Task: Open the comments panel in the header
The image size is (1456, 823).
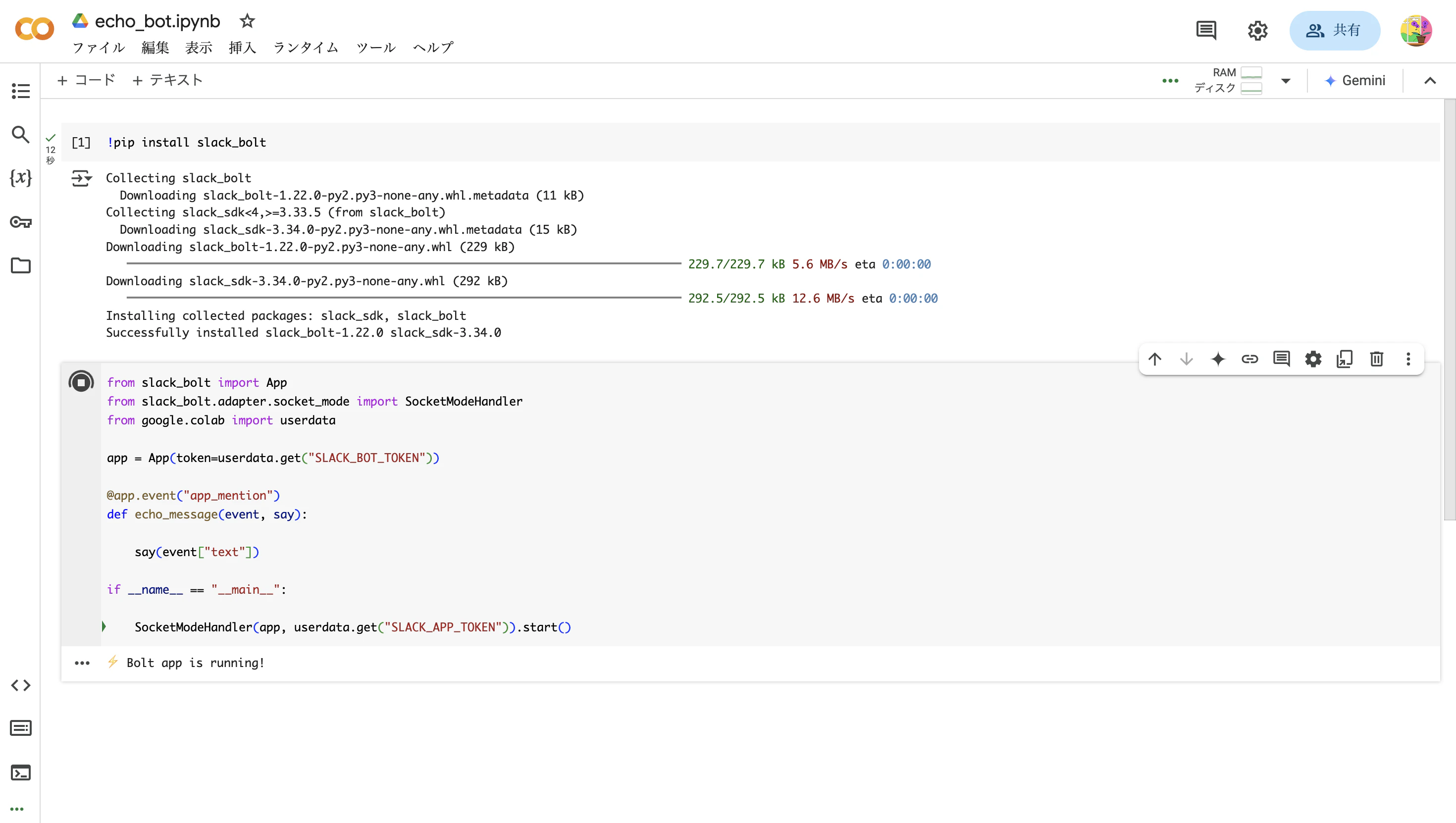Action: [1206, 30]
